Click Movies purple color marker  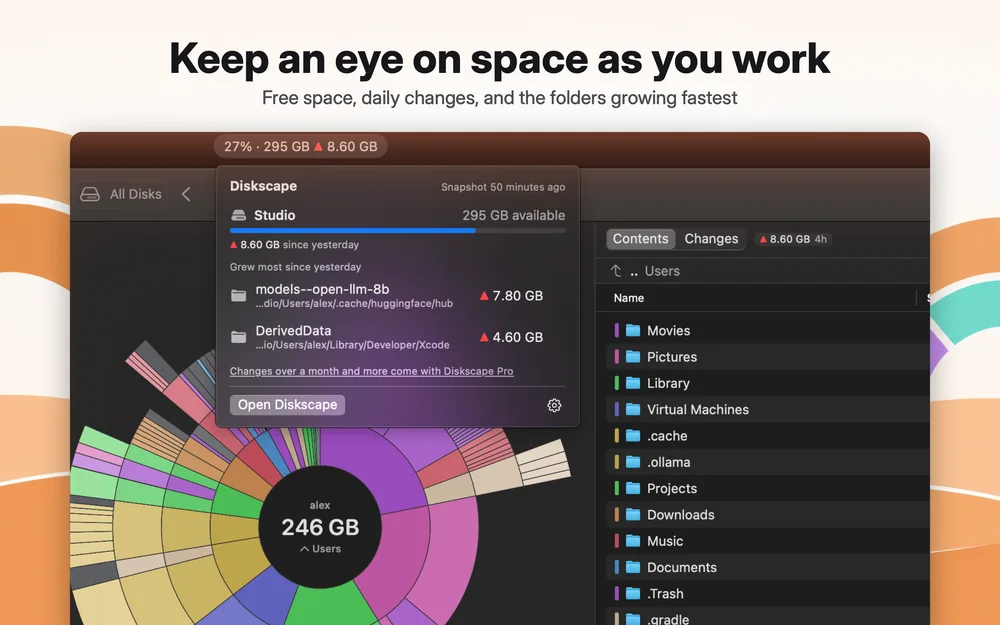point(617,330)
